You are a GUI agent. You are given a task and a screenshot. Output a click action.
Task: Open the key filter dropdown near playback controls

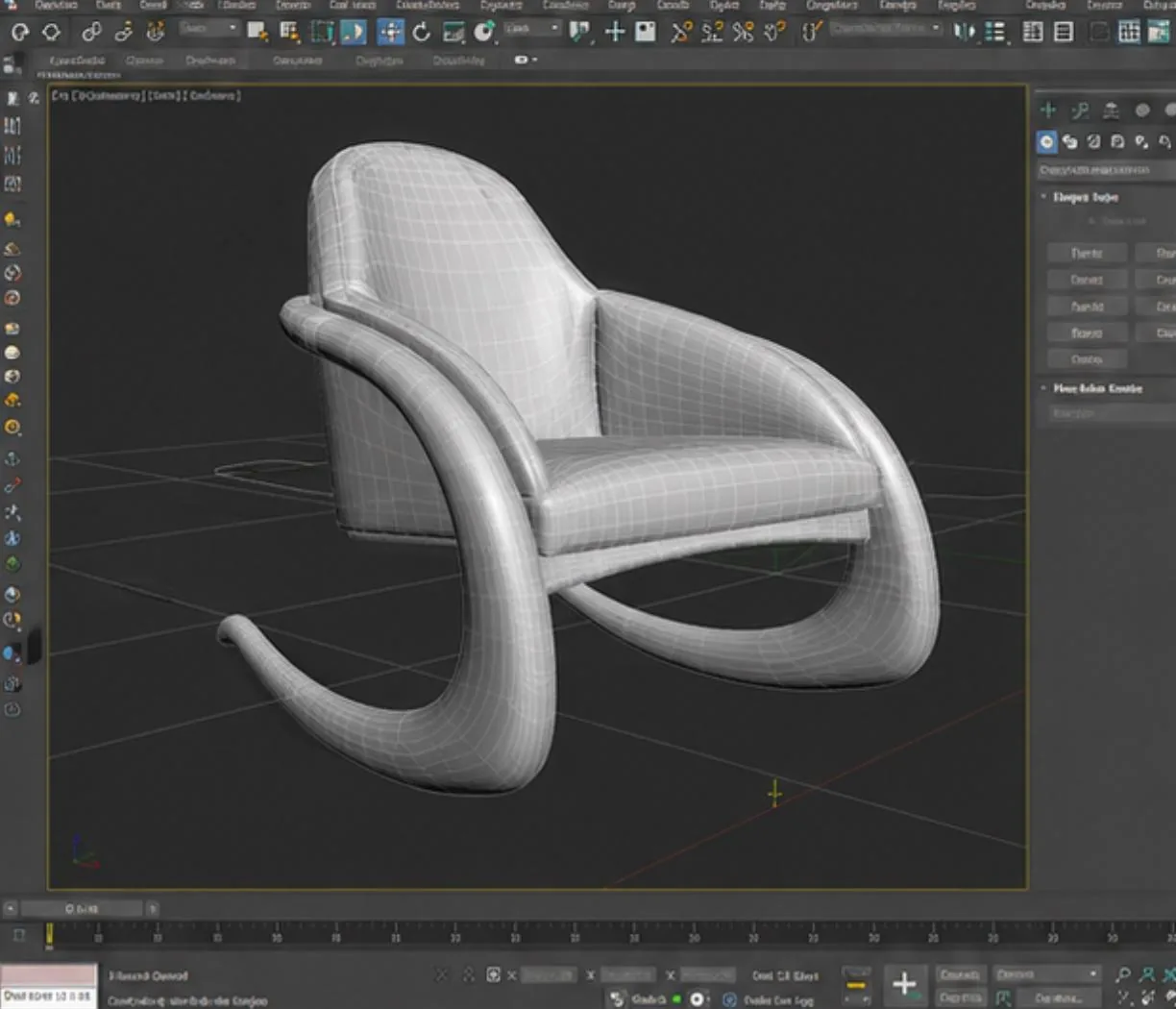[x=1046, y=974]
